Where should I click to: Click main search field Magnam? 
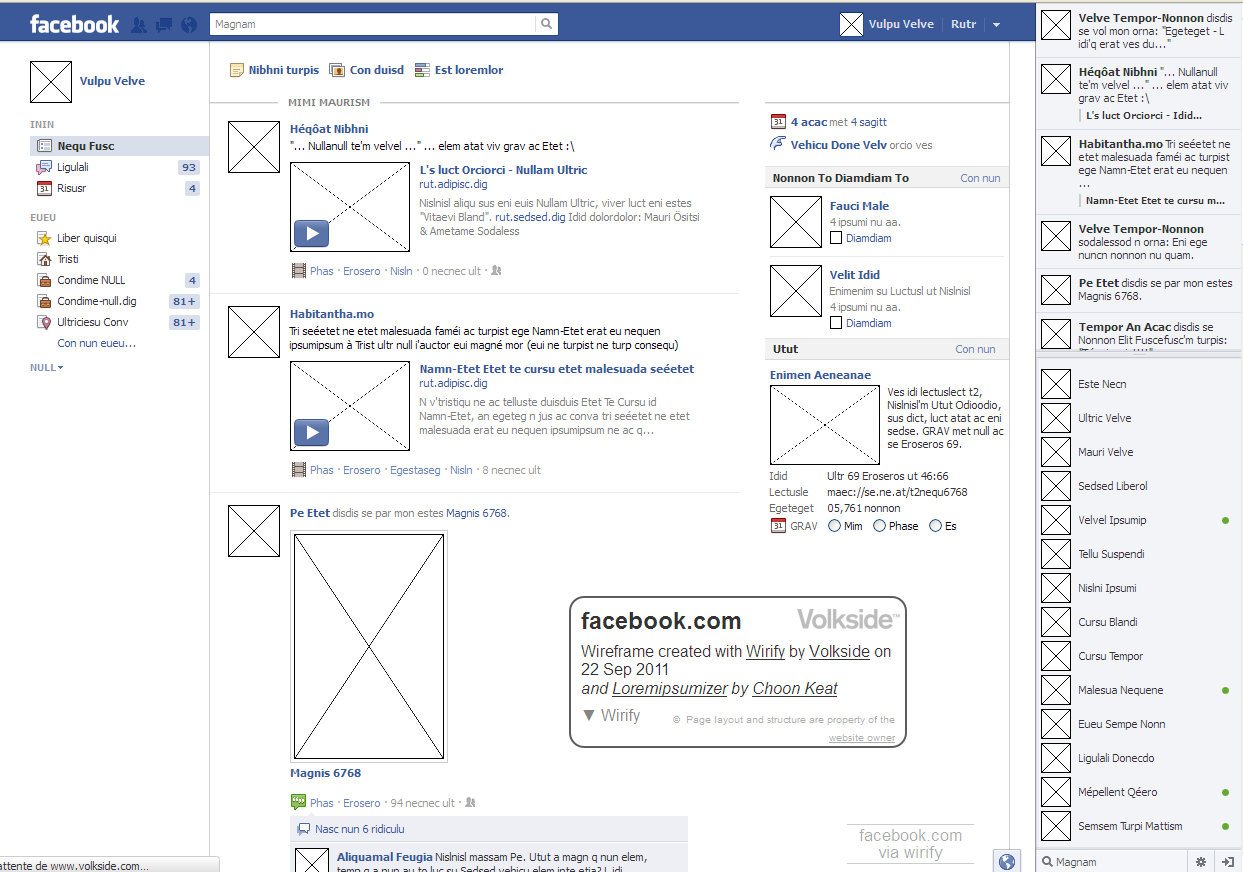tap(373, 24)
